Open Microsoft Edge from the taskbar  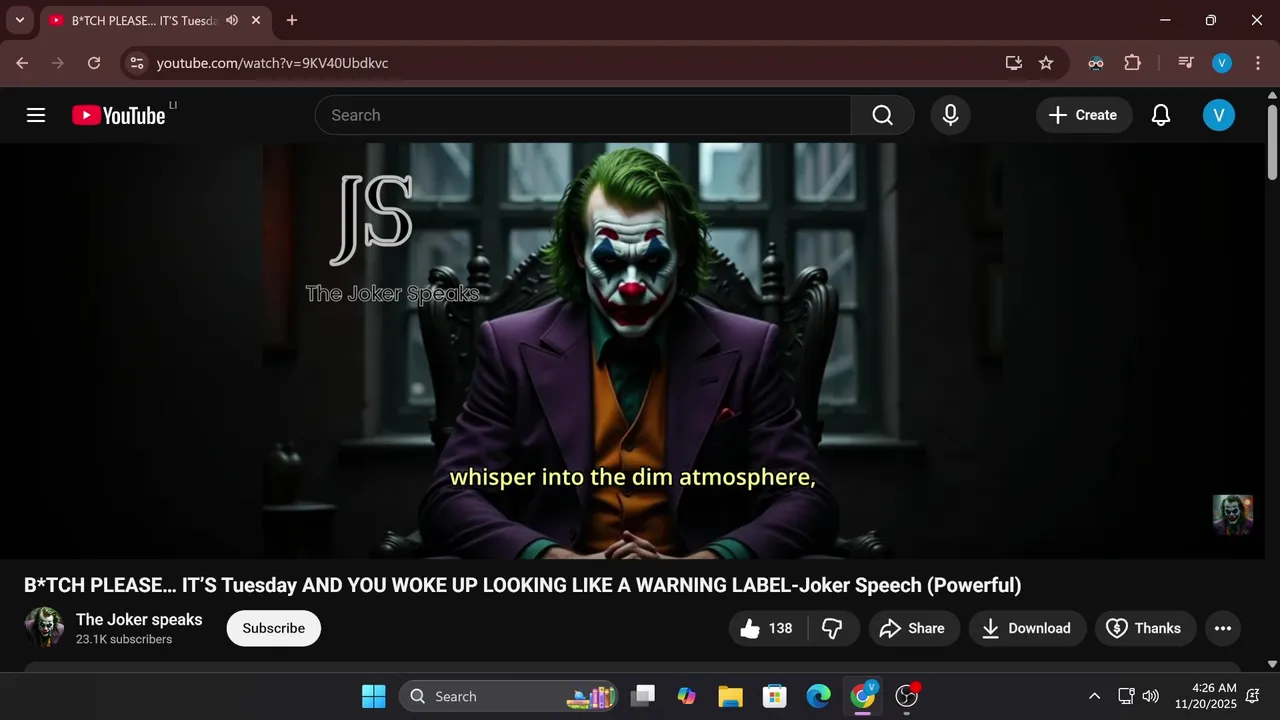(x=818, y=696)
